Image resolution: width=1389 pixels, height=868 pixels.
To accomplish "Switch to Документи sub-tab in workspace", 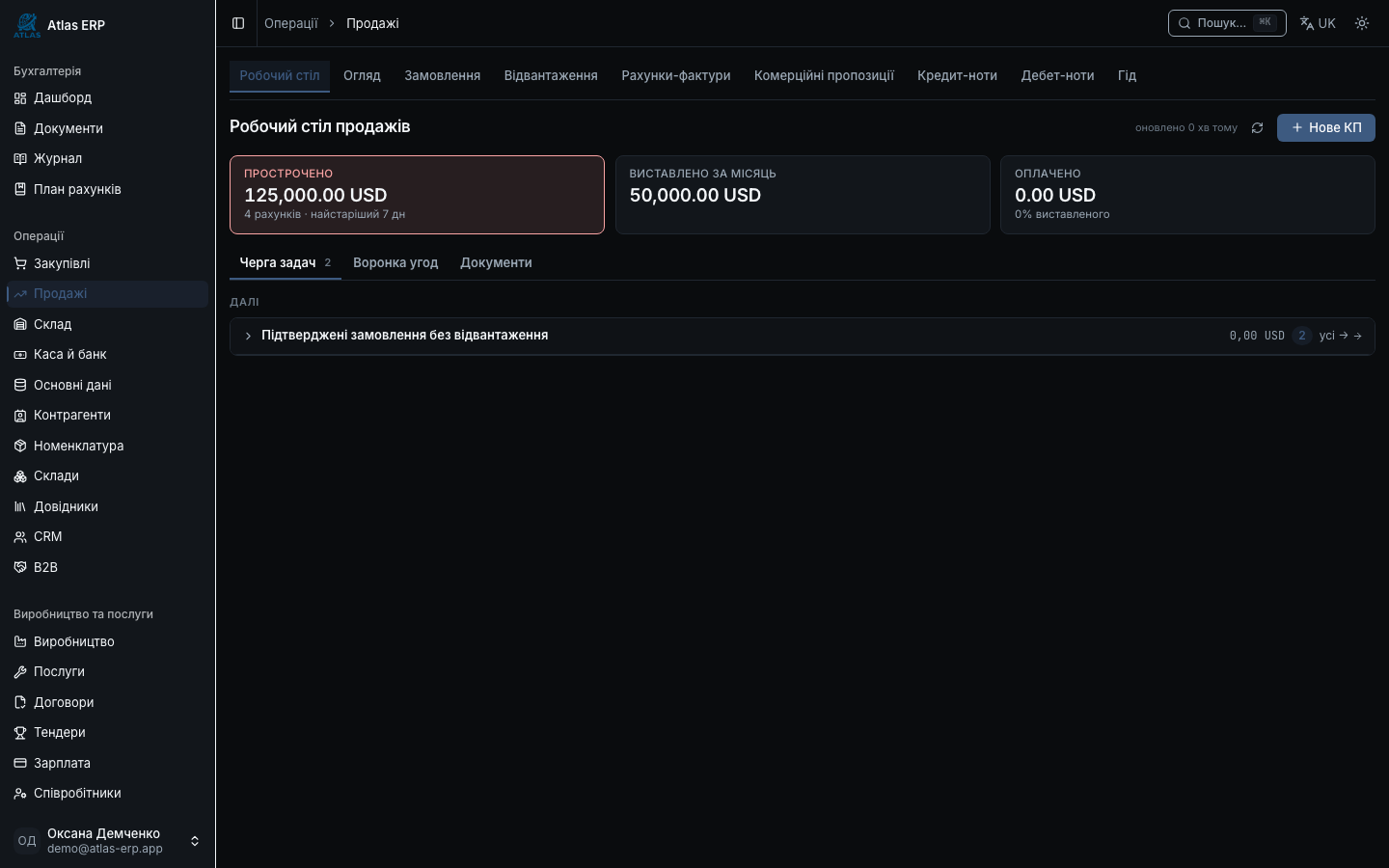I will click(496, 262).
